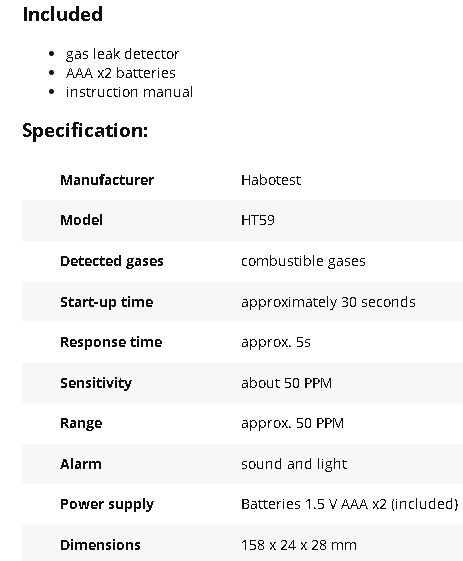The height and width of the screenshot is (561, 463).
Task: Click the Manufacturer row label
Action: tap(107, 180)
